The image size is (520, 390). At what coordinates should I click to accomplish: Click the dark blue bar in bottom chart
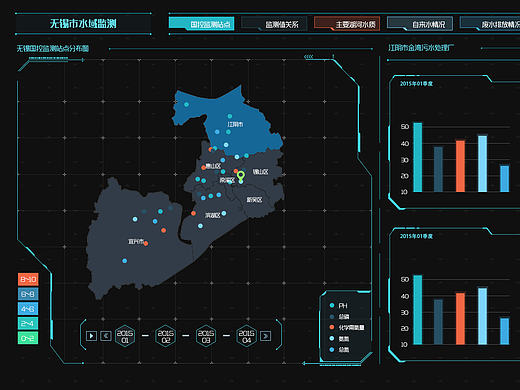tap(438, 322)
